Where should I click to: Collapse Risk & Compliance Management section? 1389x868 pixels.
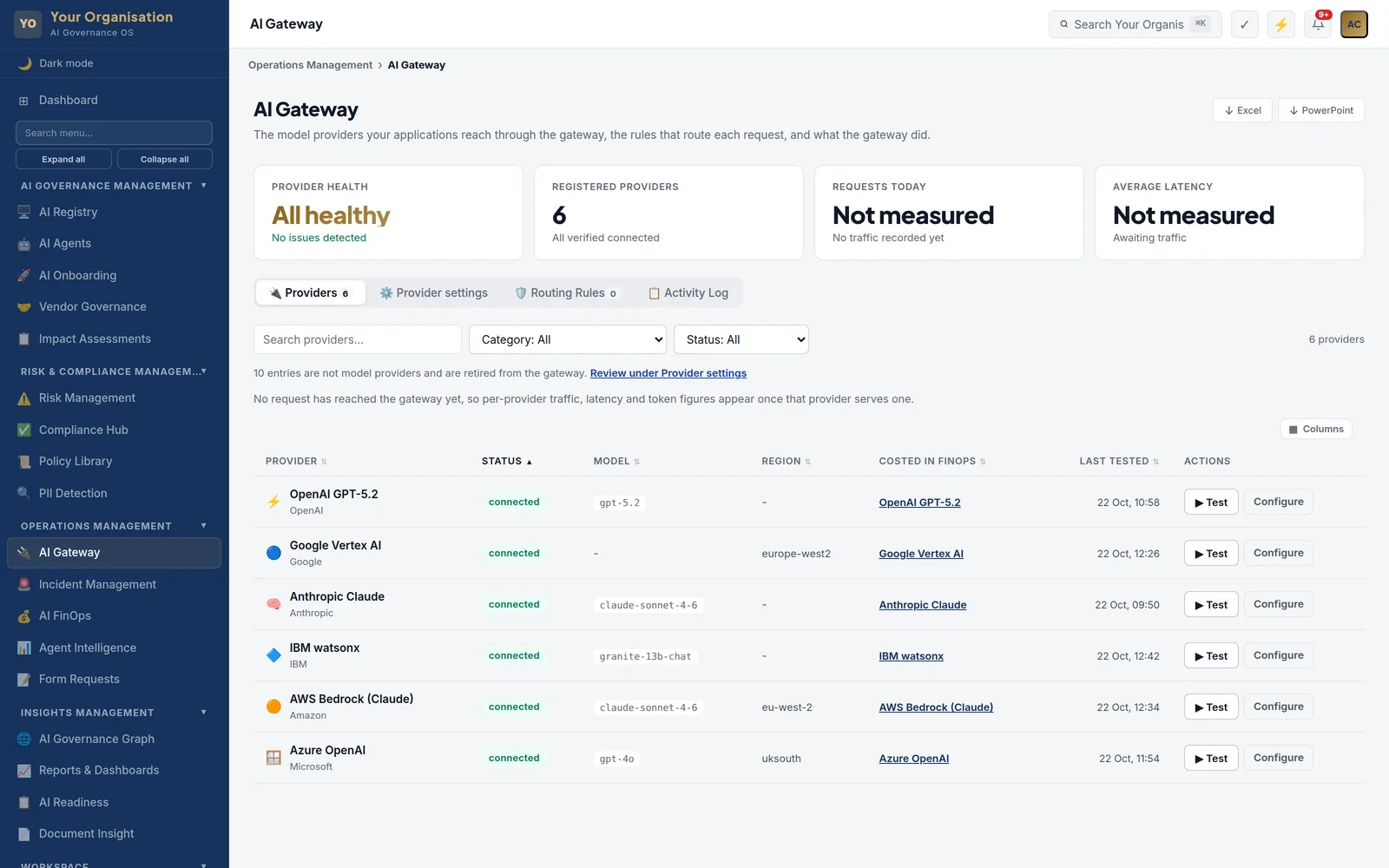click(x=115, y=372)
